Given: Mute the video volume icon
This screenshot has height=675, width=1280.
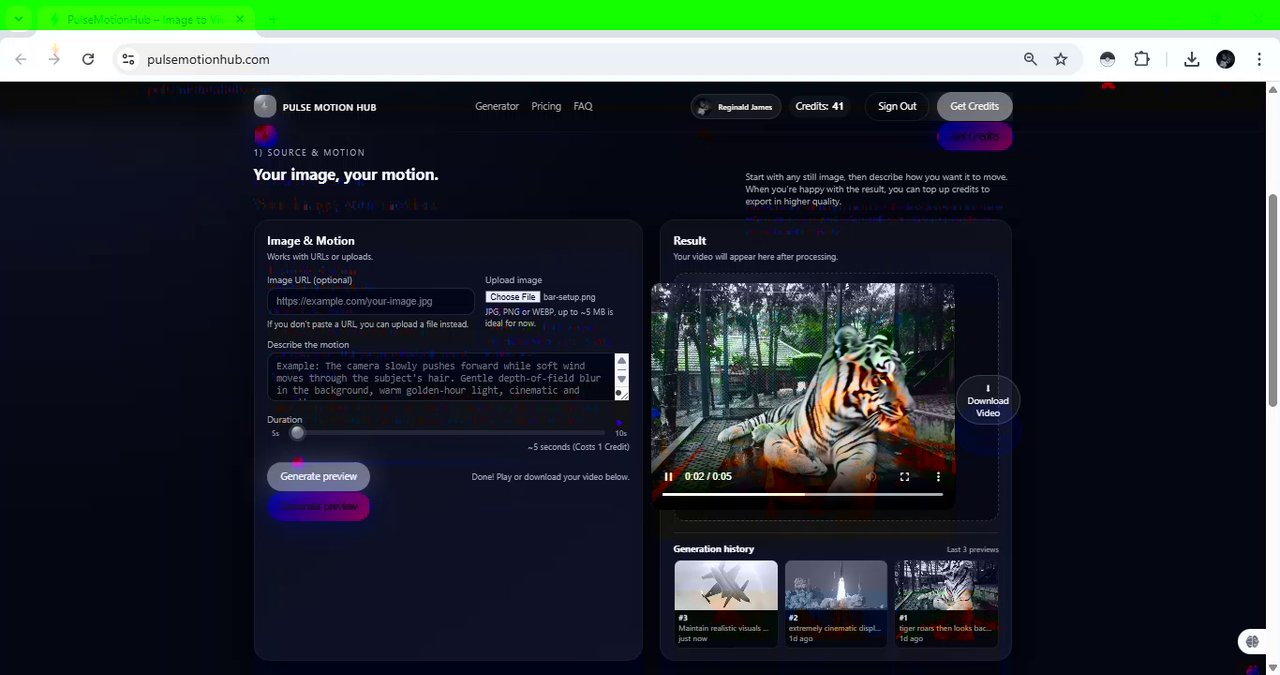Looking at the screenshot, I should point(871,477).
